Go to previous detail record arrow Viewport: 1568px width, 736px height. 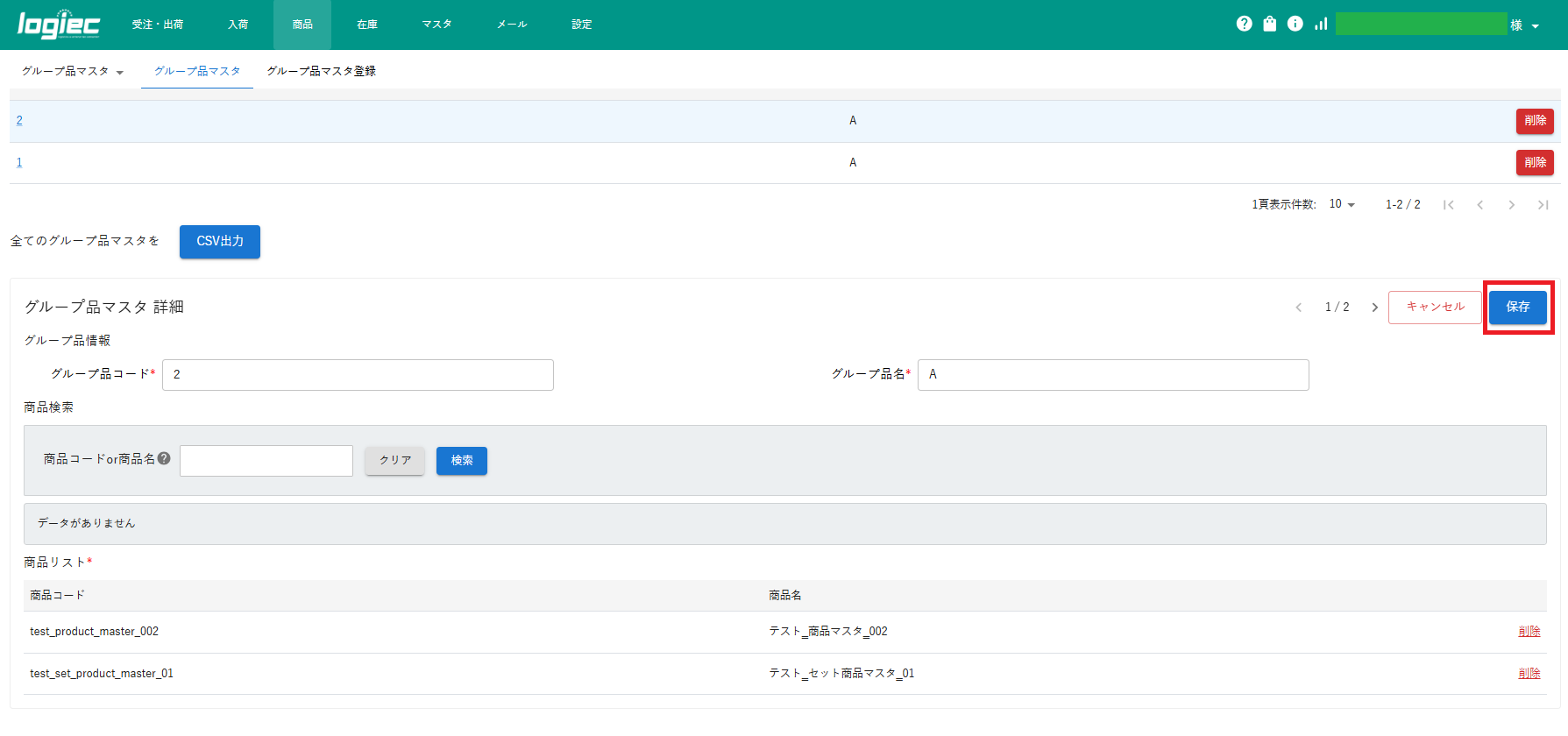(x=1299, y=308)
